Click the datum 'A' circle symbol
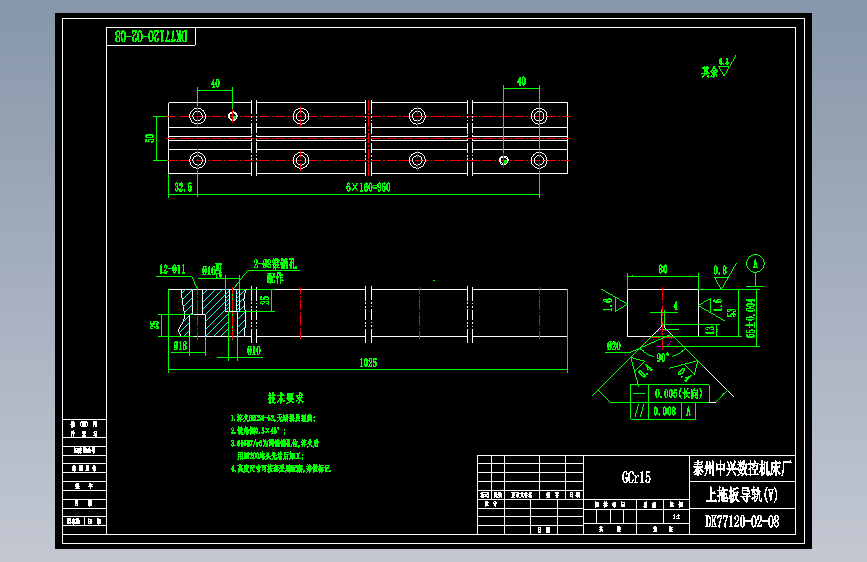The height and width of the screenshot is (562, 867). (x=755, y=263)
